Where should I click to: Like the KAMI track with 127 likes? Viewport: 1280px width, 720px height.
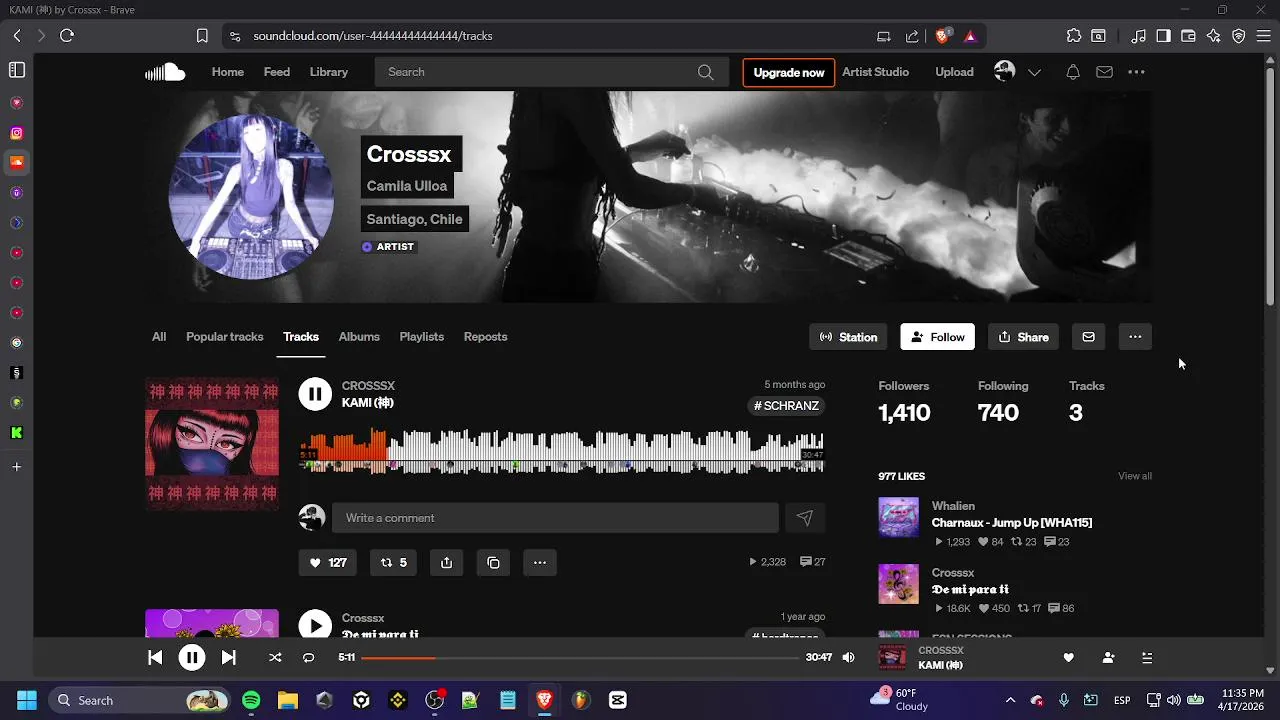327,562
